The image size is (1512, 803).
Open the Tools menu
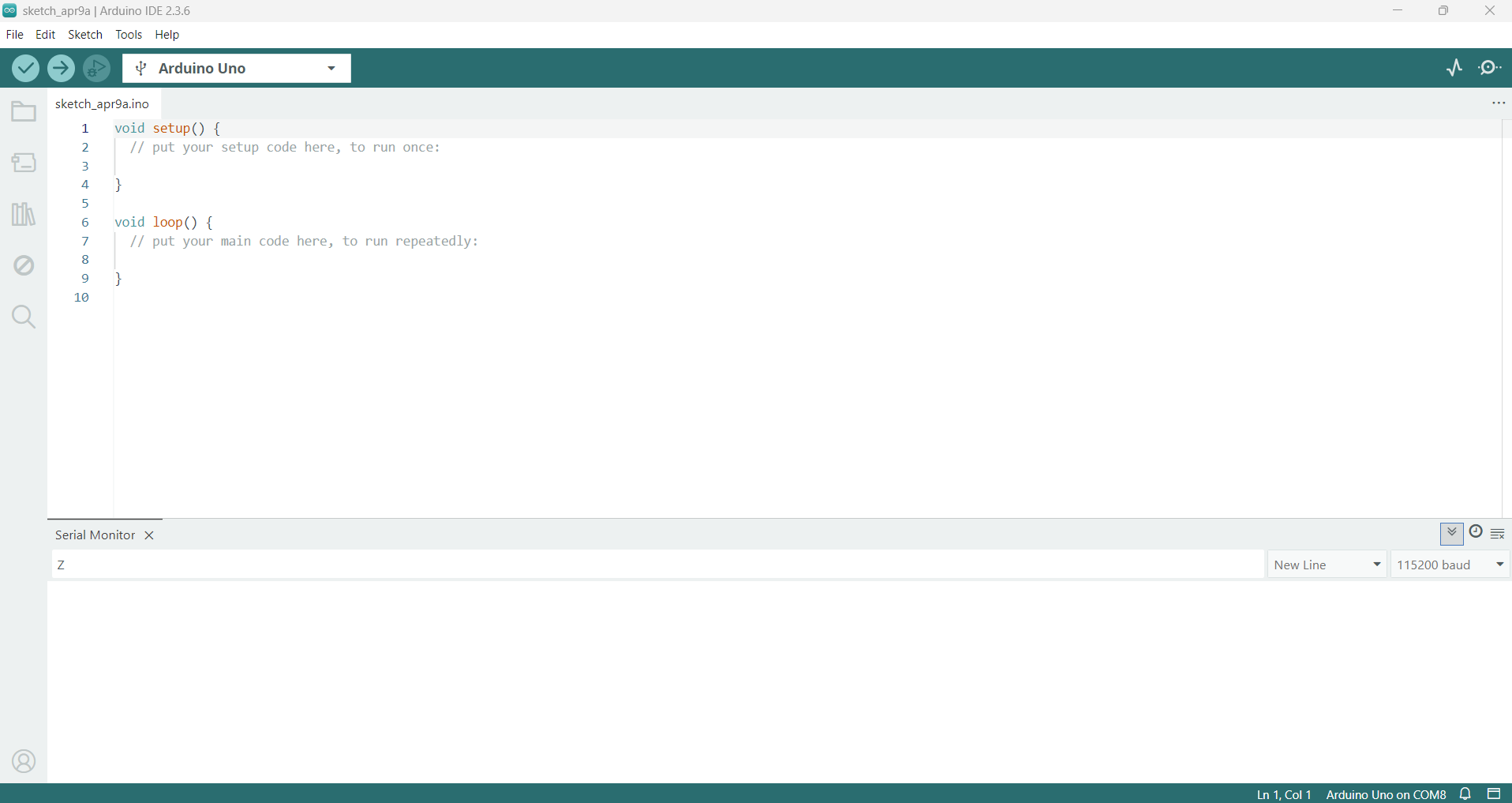click(129, 35)
